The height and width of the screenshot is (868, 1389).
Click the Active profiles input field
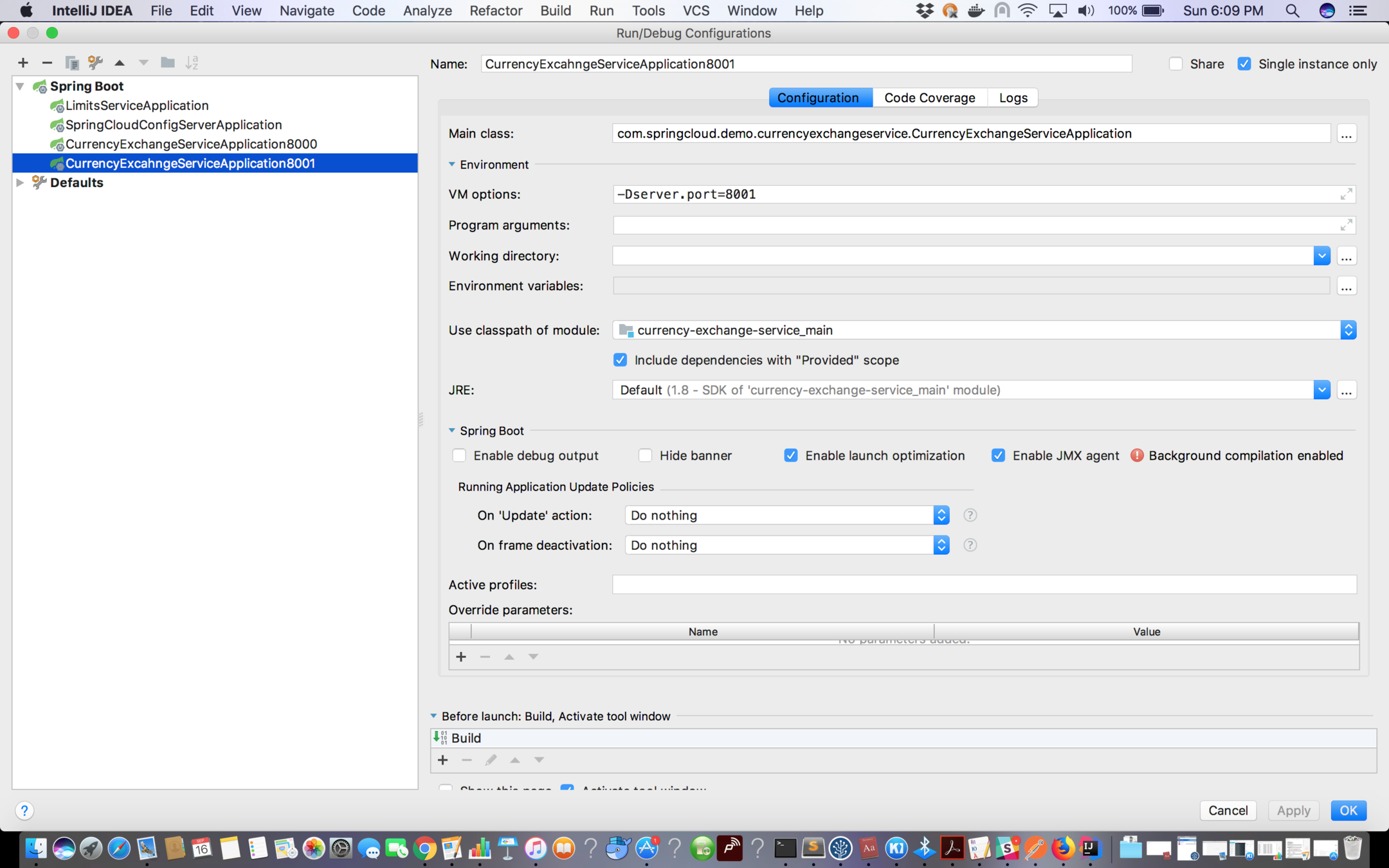pyautogui.click(x=984, y=584)
